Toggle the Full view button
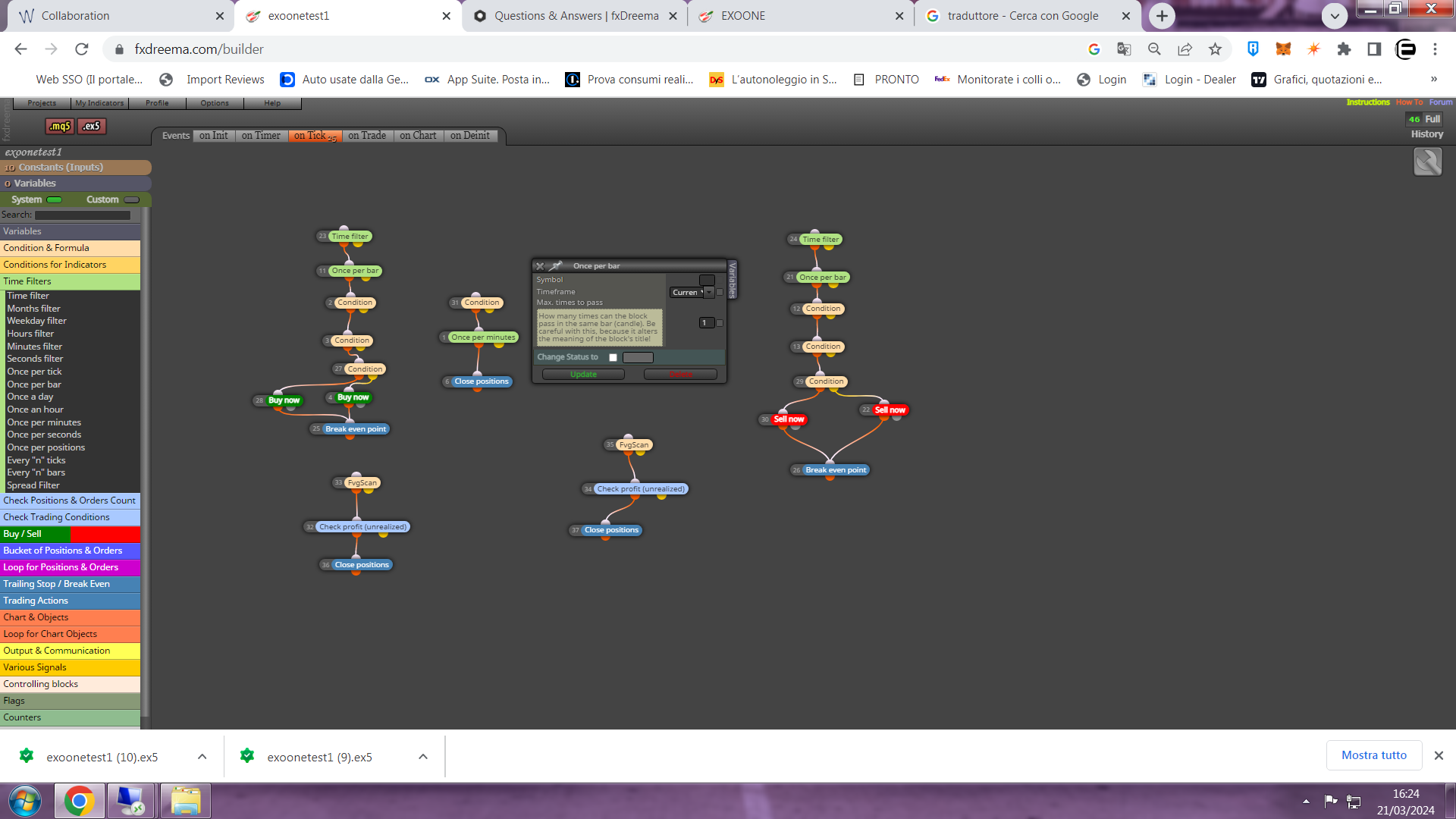1456x819 pixels. tap(1432, 119)
